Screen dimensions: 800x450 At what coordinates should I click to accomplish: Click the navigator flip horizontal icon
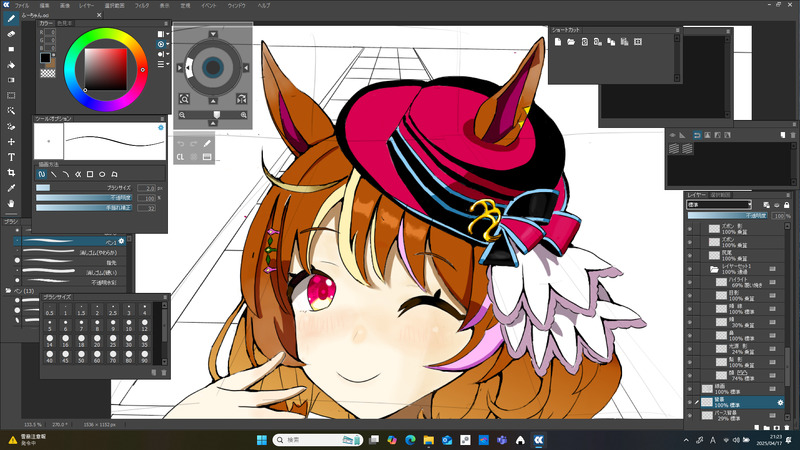point(241,98)
